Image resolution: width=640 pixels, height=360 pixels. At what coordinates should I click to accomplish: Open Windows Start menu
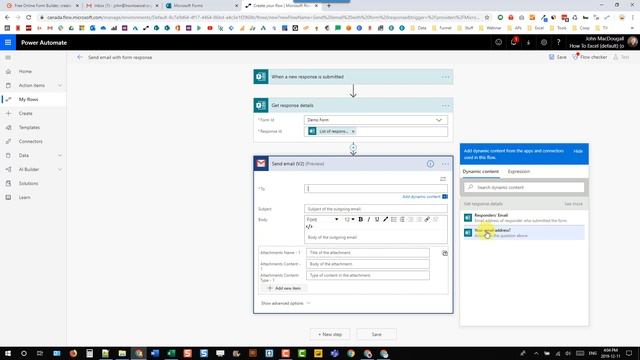point(8,353)
